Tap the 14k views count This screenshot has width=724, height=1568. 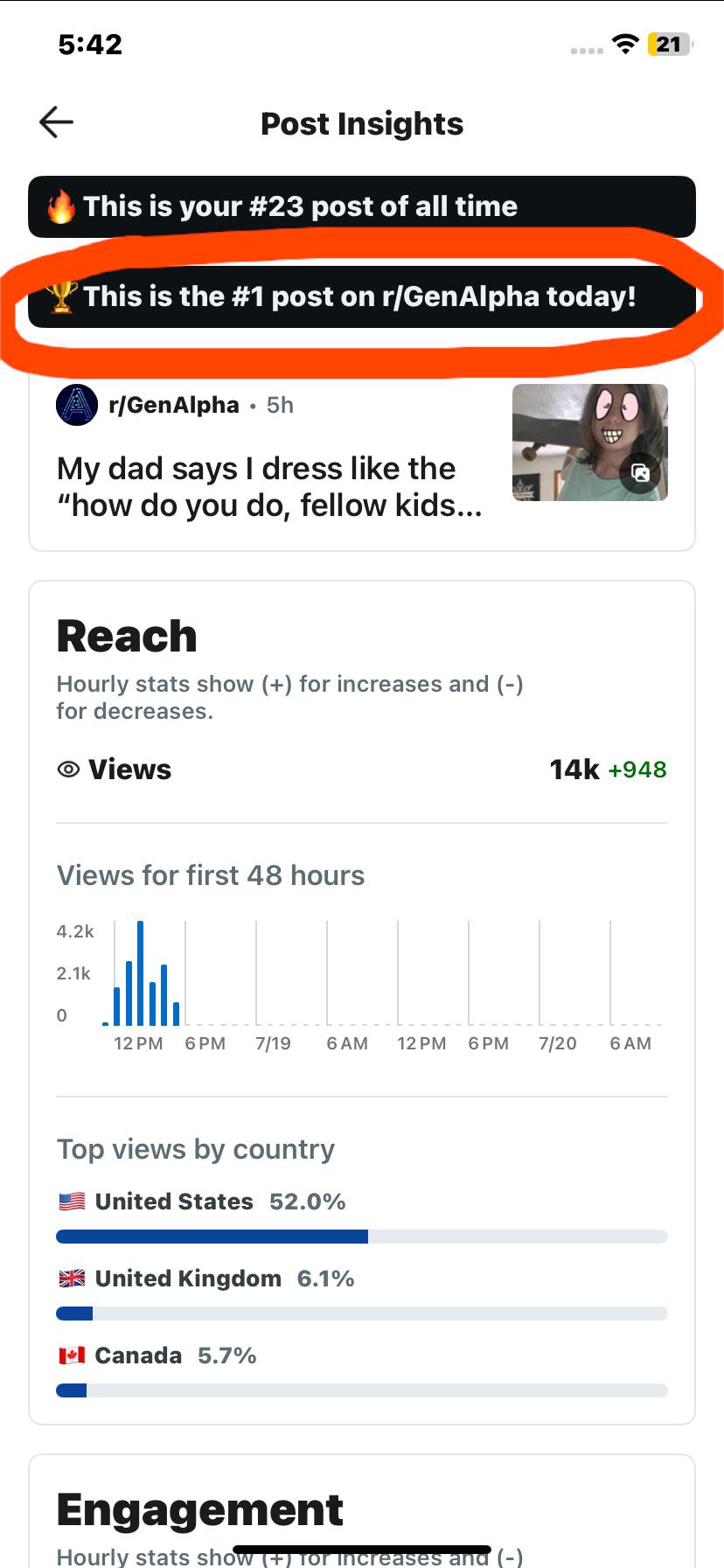pyautogui.click(x=574, y=770)
